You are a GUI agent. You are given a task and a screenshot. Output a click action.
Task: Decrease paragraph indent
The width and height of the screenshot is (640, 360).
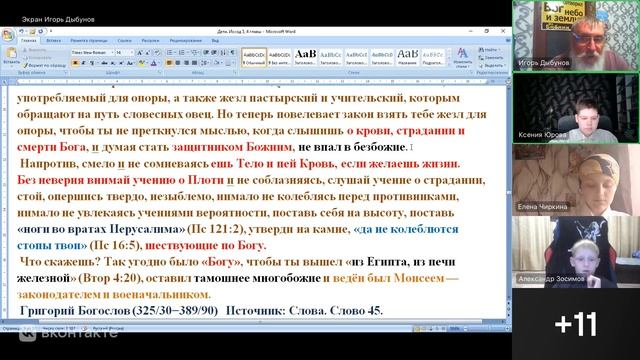(x=206, y=53)
